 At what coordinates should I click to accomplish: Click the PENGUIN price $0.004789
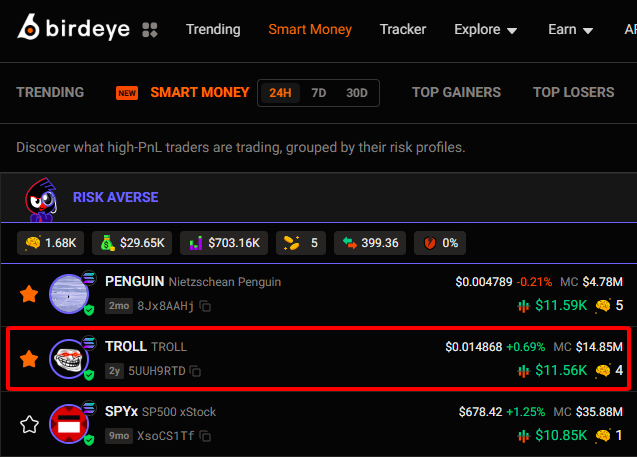coord(484,282)
